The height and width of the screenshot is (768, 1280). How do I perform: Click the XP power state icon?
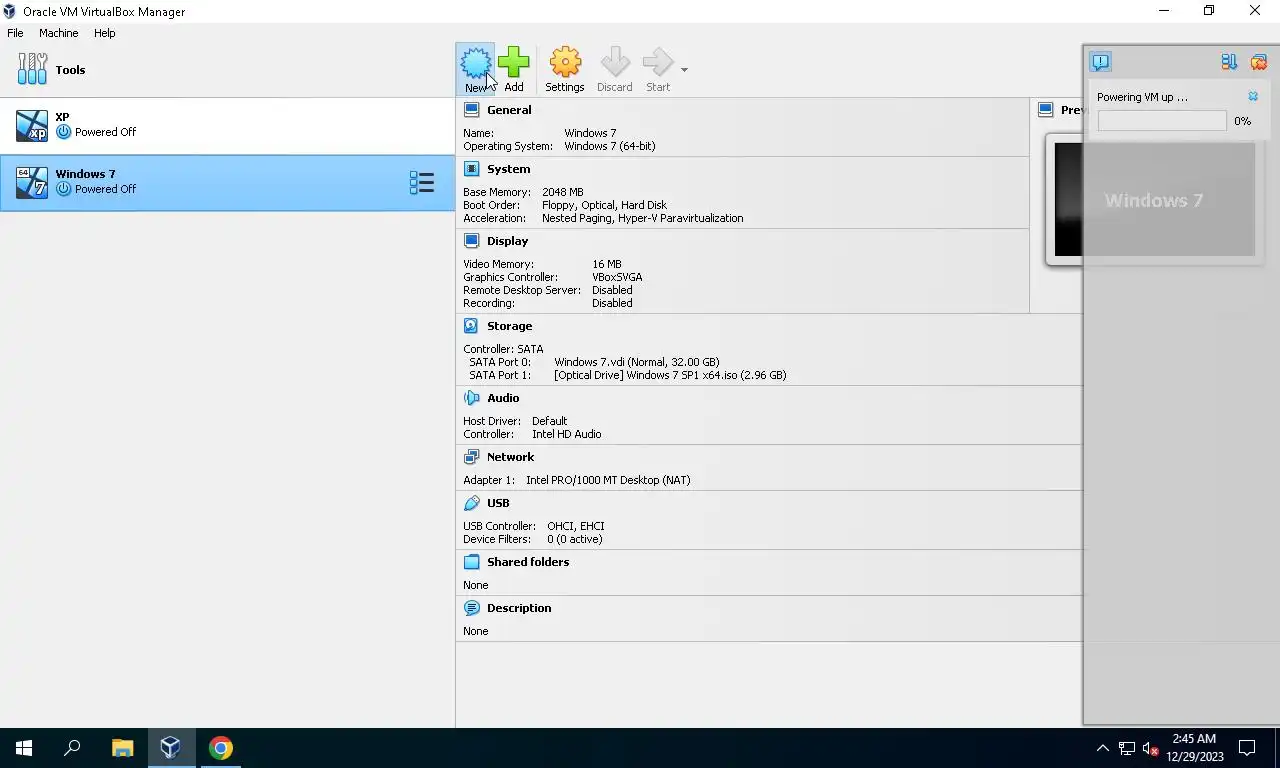pos(63,132)
